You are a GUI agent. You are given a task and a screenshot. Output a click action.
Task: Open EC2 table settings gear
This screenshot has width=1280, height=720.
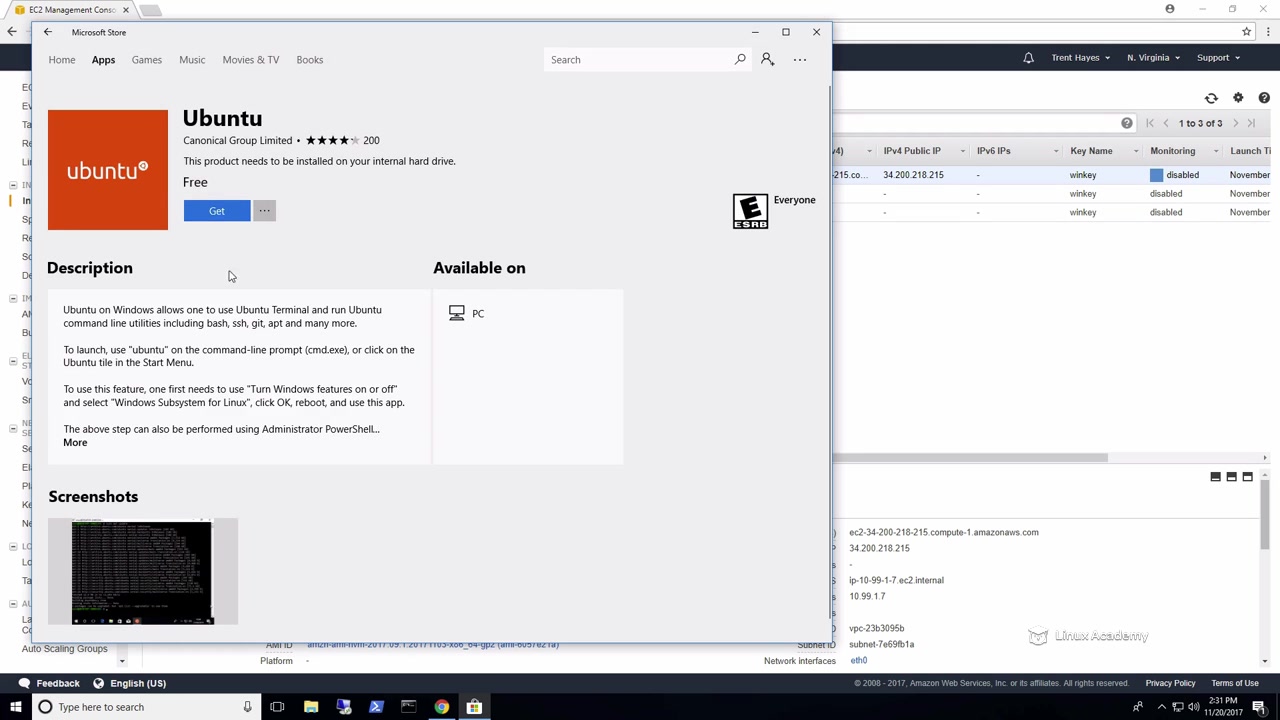tap(1238, 98)
